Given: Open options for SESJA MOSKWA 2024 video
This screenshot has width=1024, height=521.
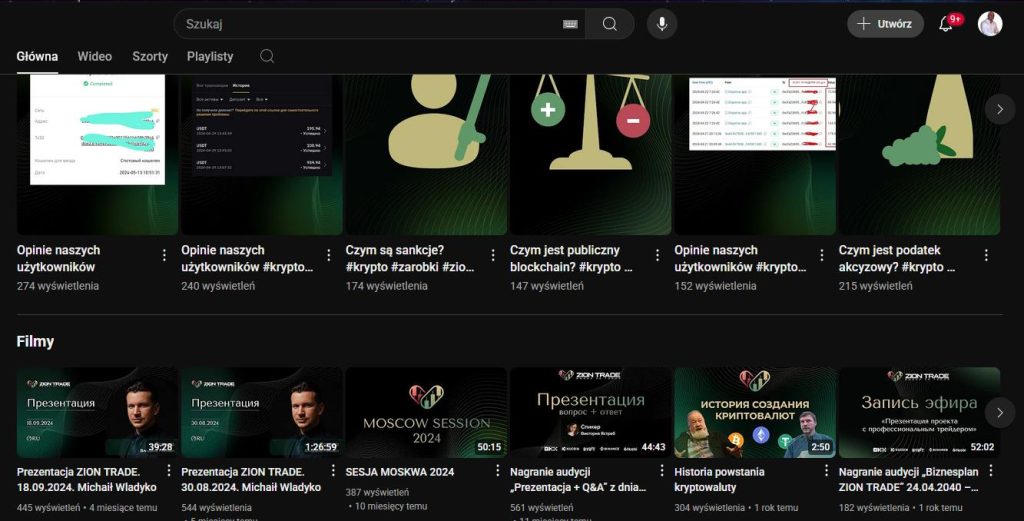Looking at the screenshot, I should (x=497, y=471).
